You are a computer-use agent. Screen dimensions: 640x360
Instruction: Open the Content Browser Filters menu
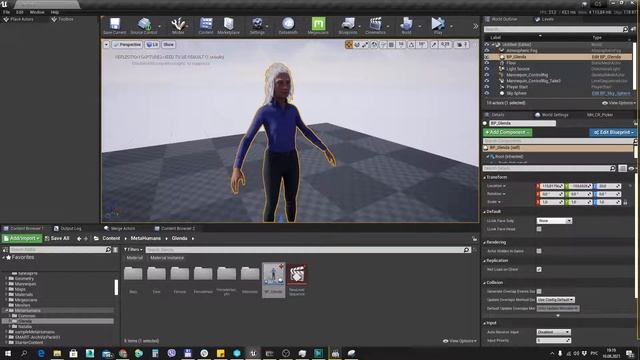pos(133,249)
